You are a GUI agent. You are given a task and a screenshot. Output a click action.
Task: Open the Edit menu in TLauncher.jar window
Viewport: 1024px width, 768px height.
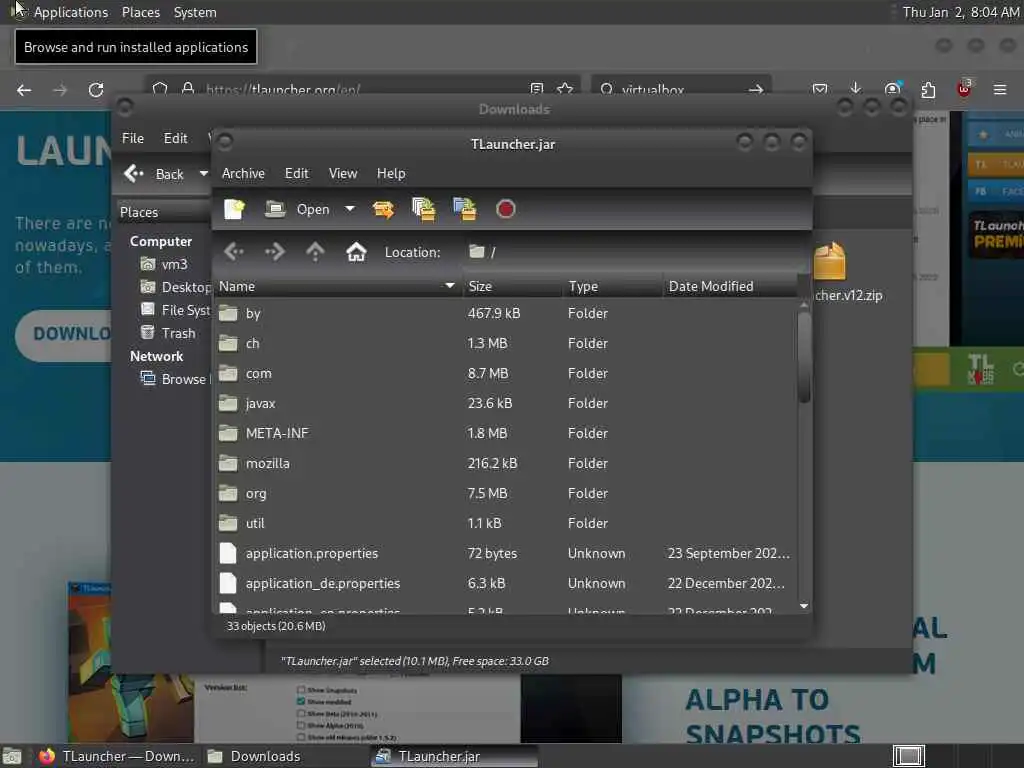[x=296, y=173]
